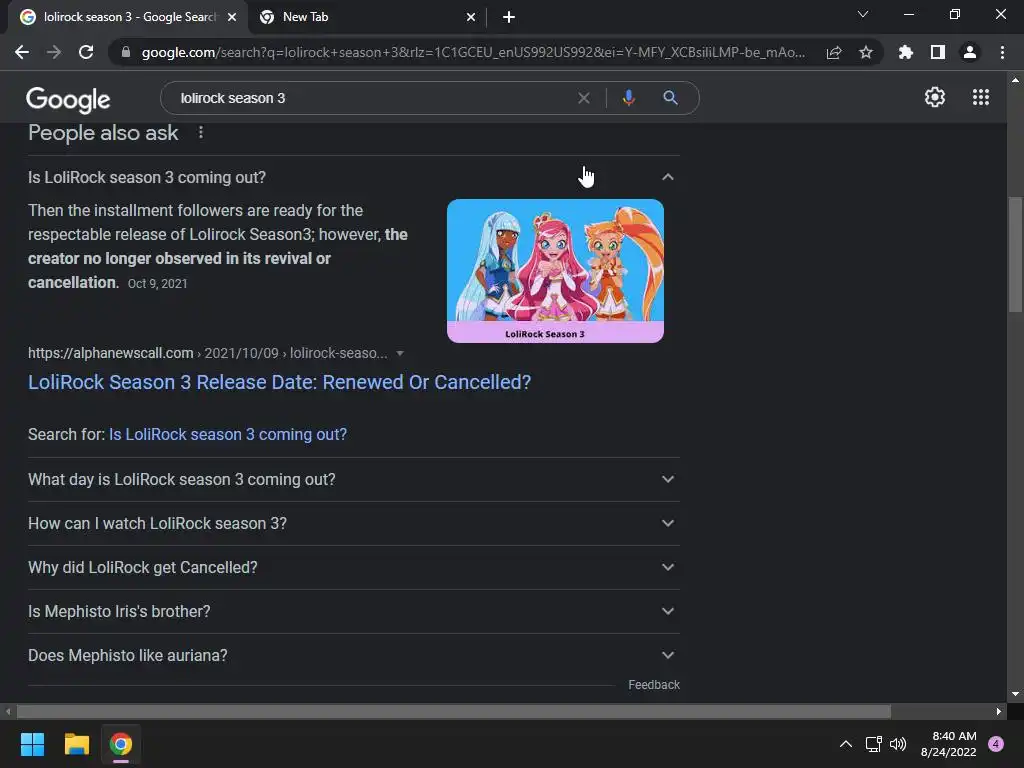Go back with the browser back arrow
1024x768 pixels.
22,52
